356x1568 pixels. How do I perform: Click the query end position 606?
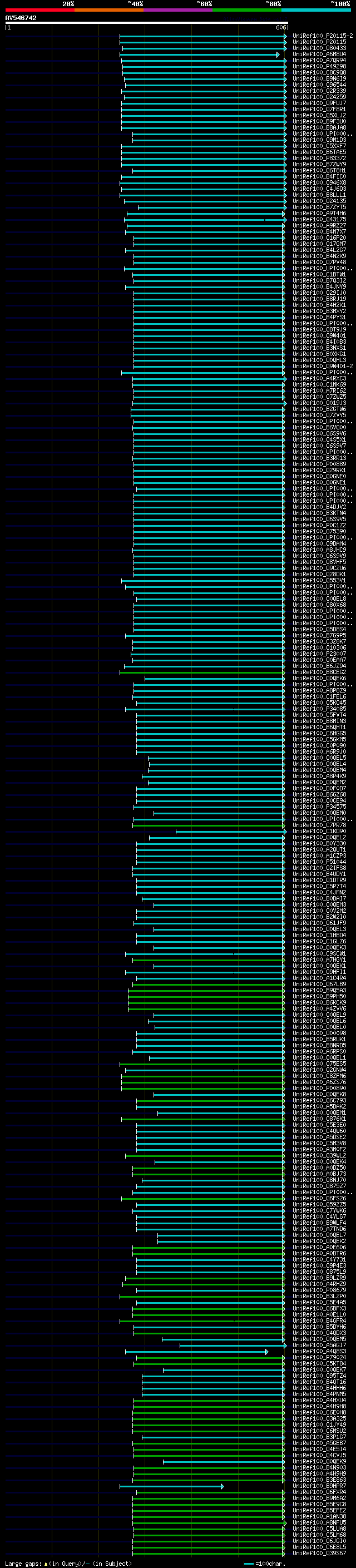[280, 27]
